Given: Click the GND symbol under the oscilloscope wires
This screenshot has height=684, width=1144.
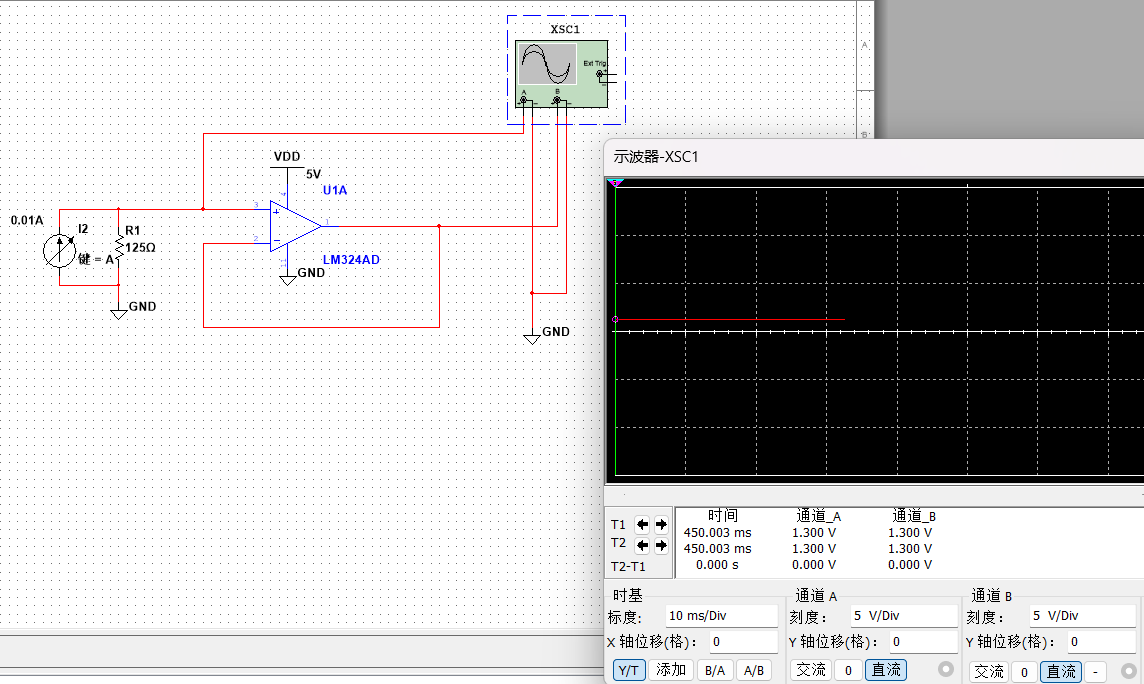Looking at the screenshot, I should point(532,339).
